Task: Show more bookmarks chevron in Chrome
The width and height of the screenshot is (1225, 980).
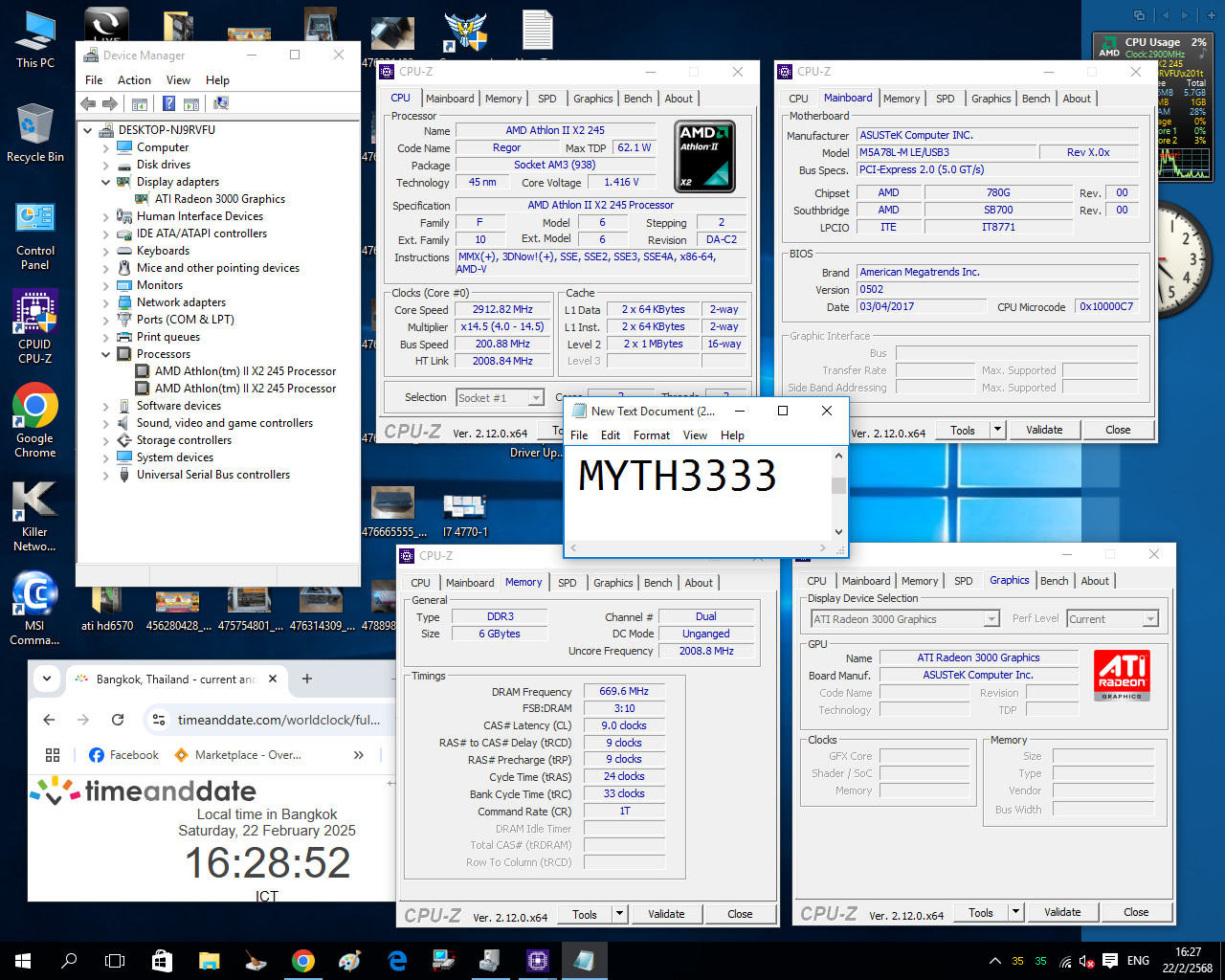Action: pyautogui.click(x=359, y=755)
